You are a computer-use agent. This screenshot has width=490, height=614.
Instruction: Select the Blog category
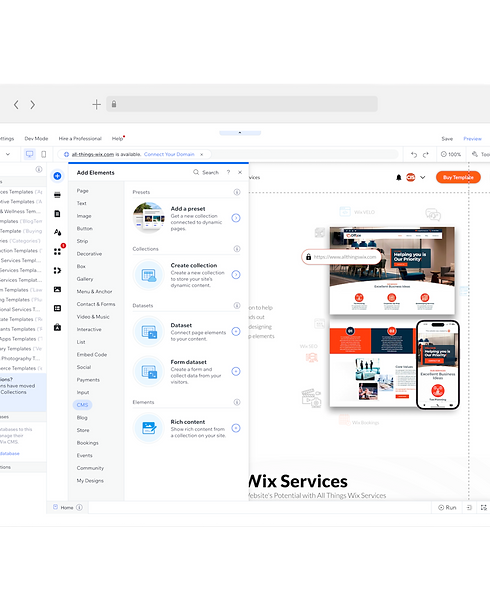click(x=82, y=417)
